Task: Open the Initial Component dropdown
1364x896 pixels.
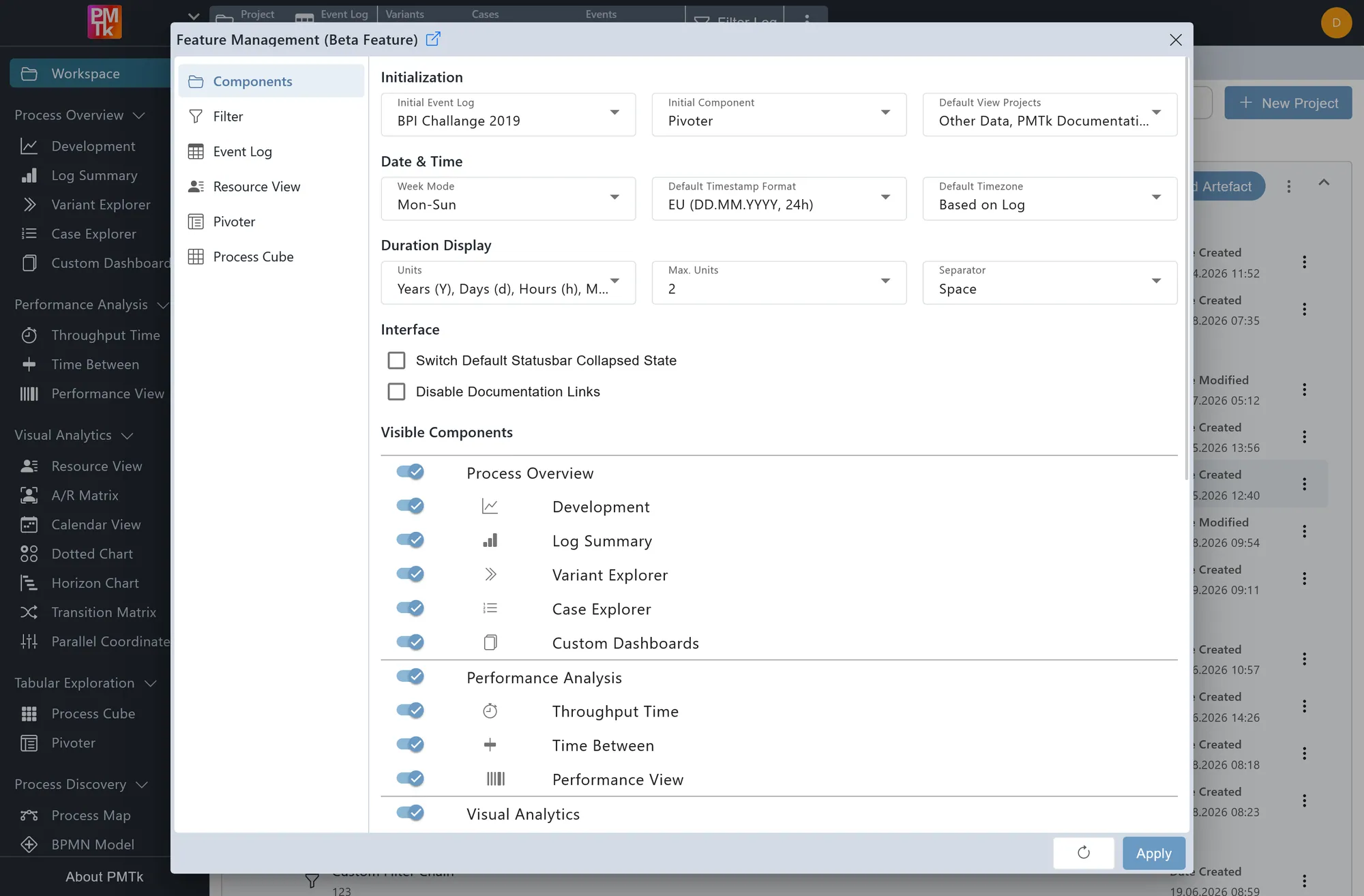Action: click(779, 114)
